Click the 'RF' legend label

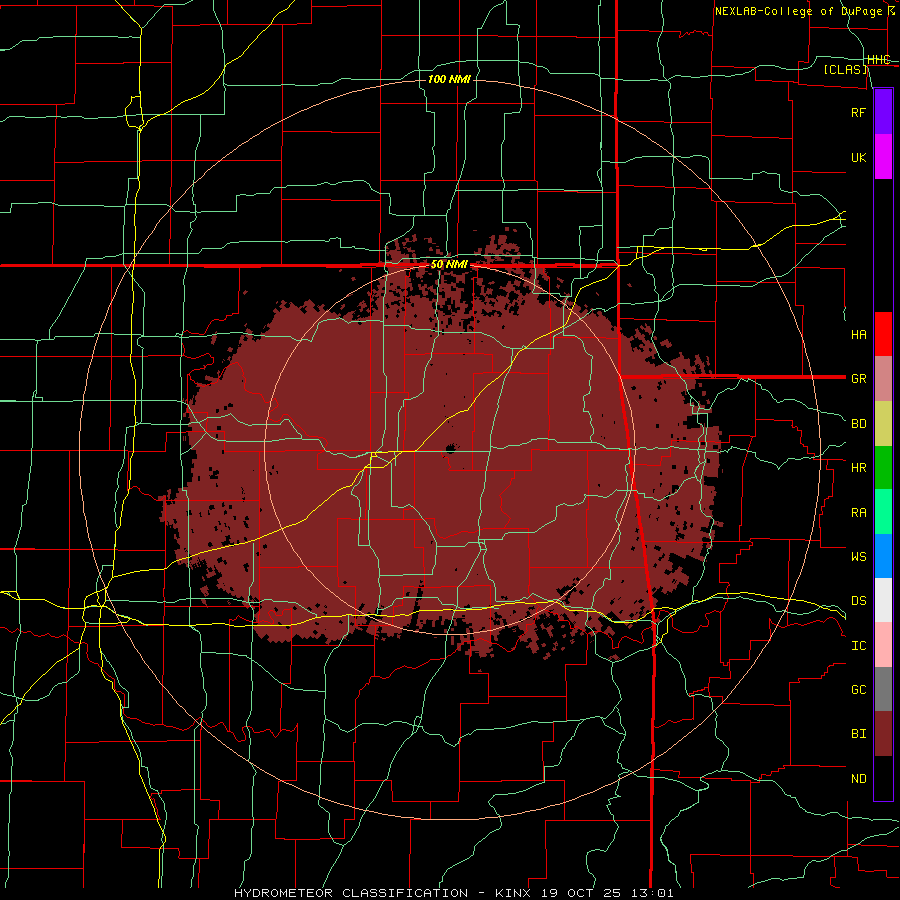click(858, 113)
